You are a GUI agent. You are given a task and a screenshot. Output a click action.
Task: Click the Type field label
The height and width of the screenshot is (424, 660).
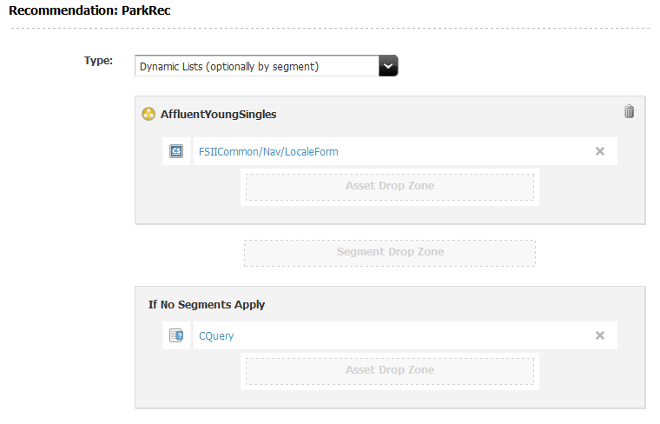click(98, 60)
